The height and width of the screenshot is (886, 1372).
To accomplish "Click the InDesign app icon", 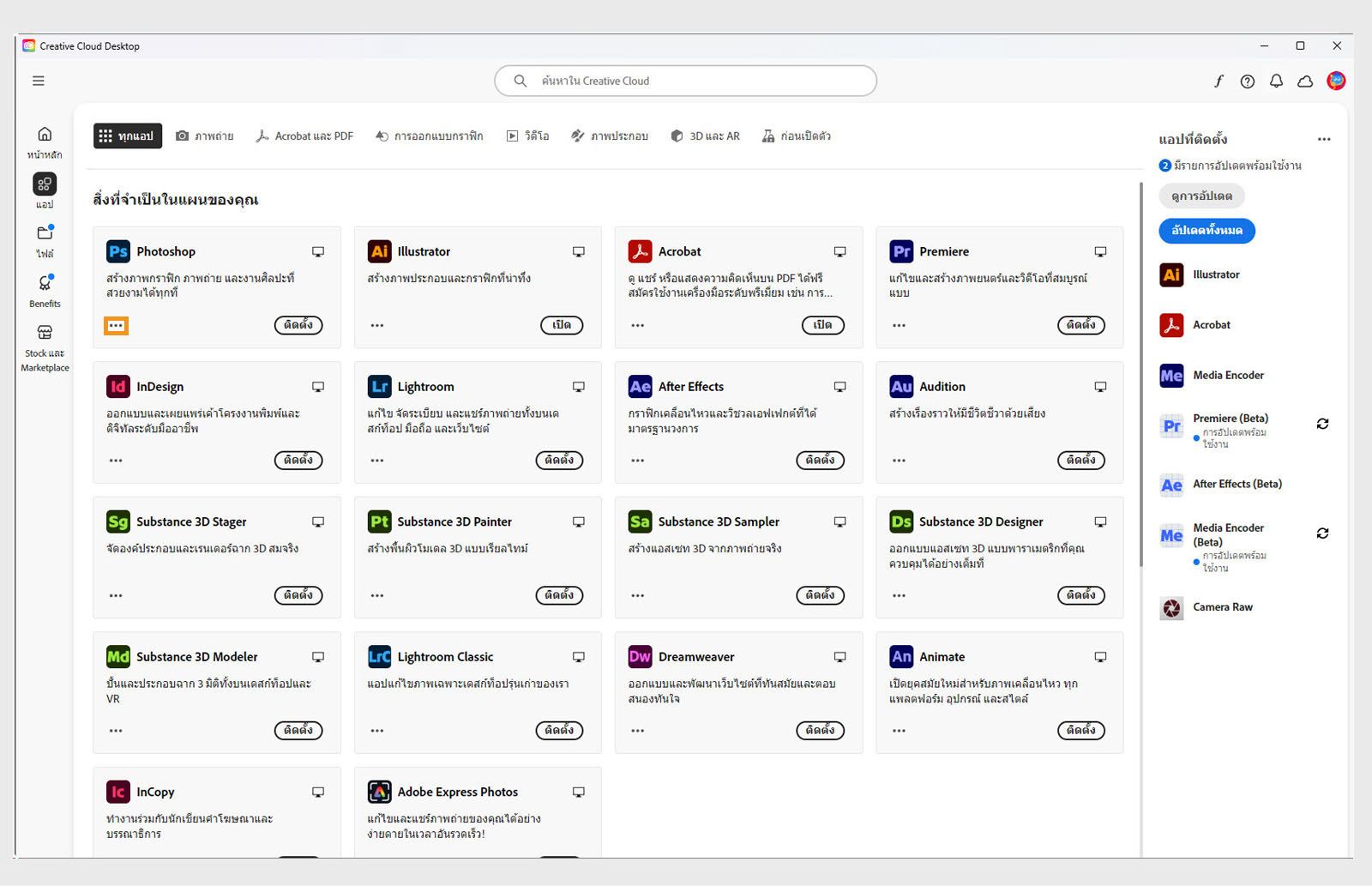I will click(118, 387).
